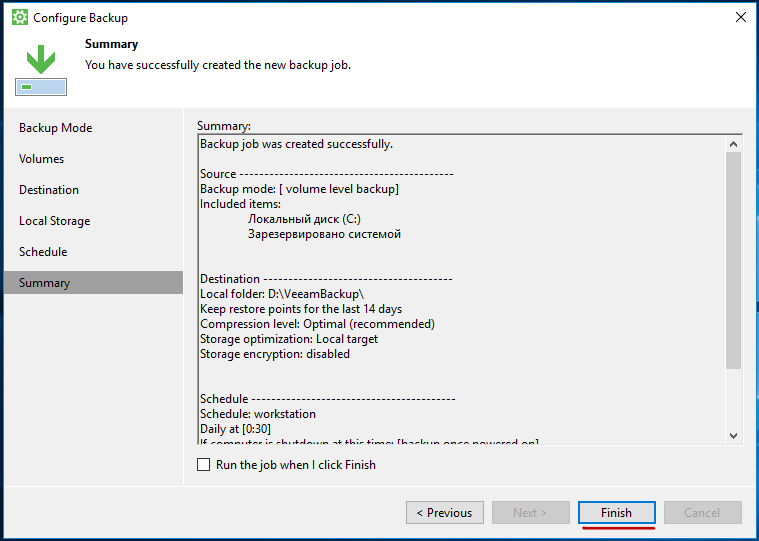Click the Finish button
This screenshot has width=759, height=541.
pos(616,513)
